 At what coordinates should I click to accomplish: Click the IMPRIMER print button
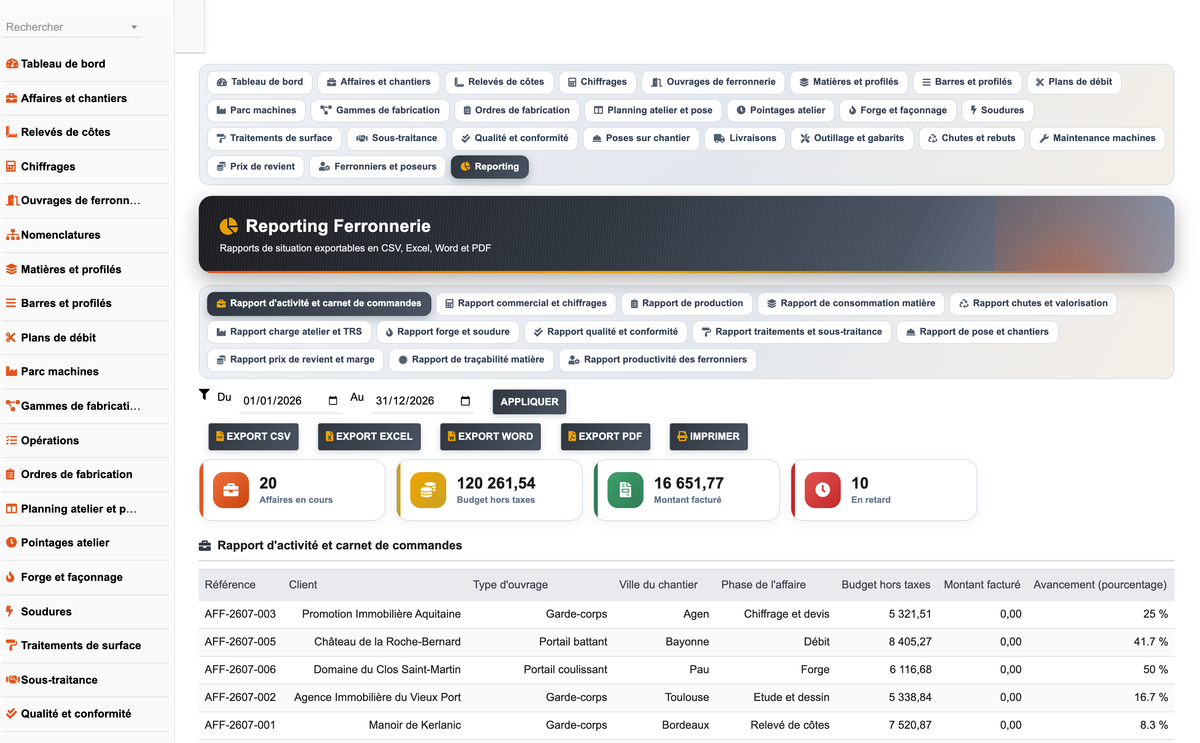709,436
